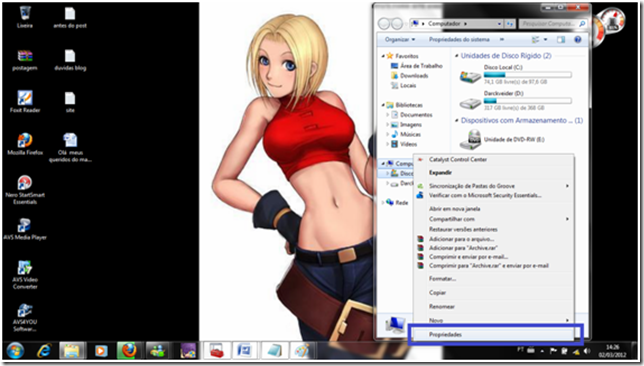The width and height of the screenshot is (644, 366).
Task: Open Windows Media Player from taskbar
Action: click(x=101, y=351)
